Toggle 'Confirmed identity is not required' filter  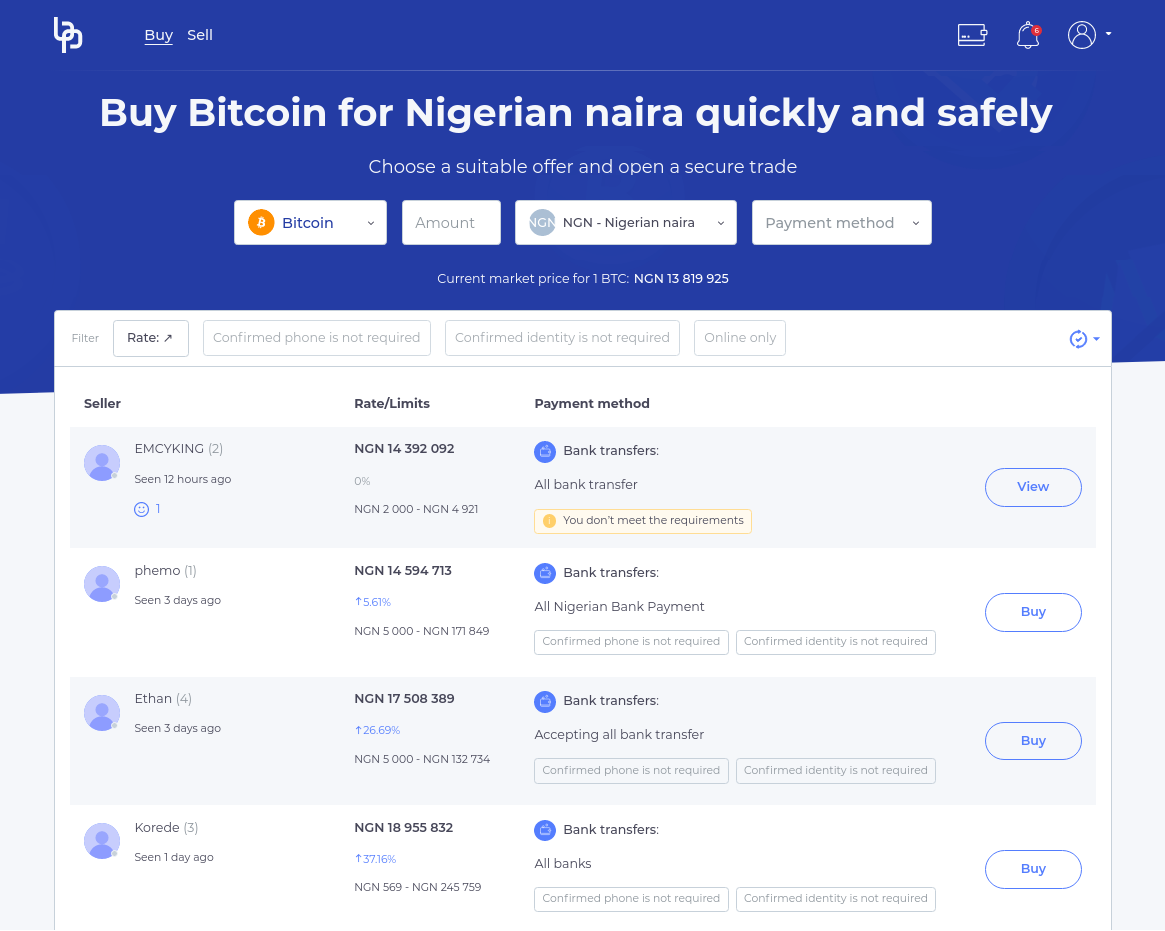(562, 338)
